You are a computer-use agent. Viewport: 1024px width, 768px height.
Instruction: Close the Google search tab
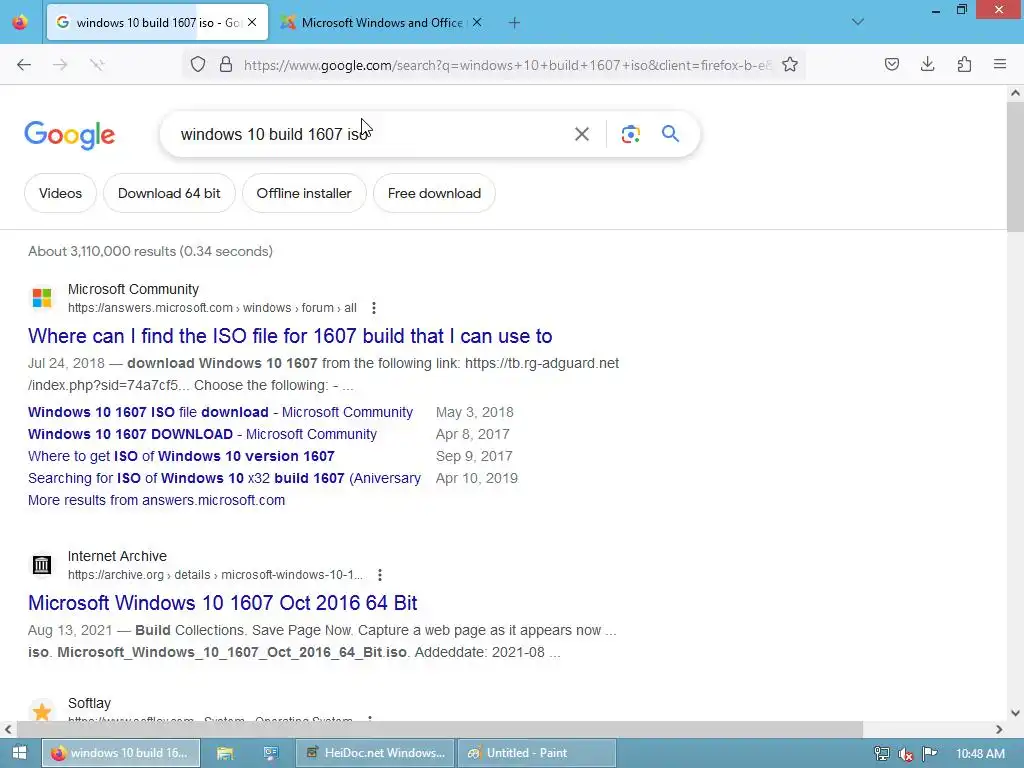252,22
